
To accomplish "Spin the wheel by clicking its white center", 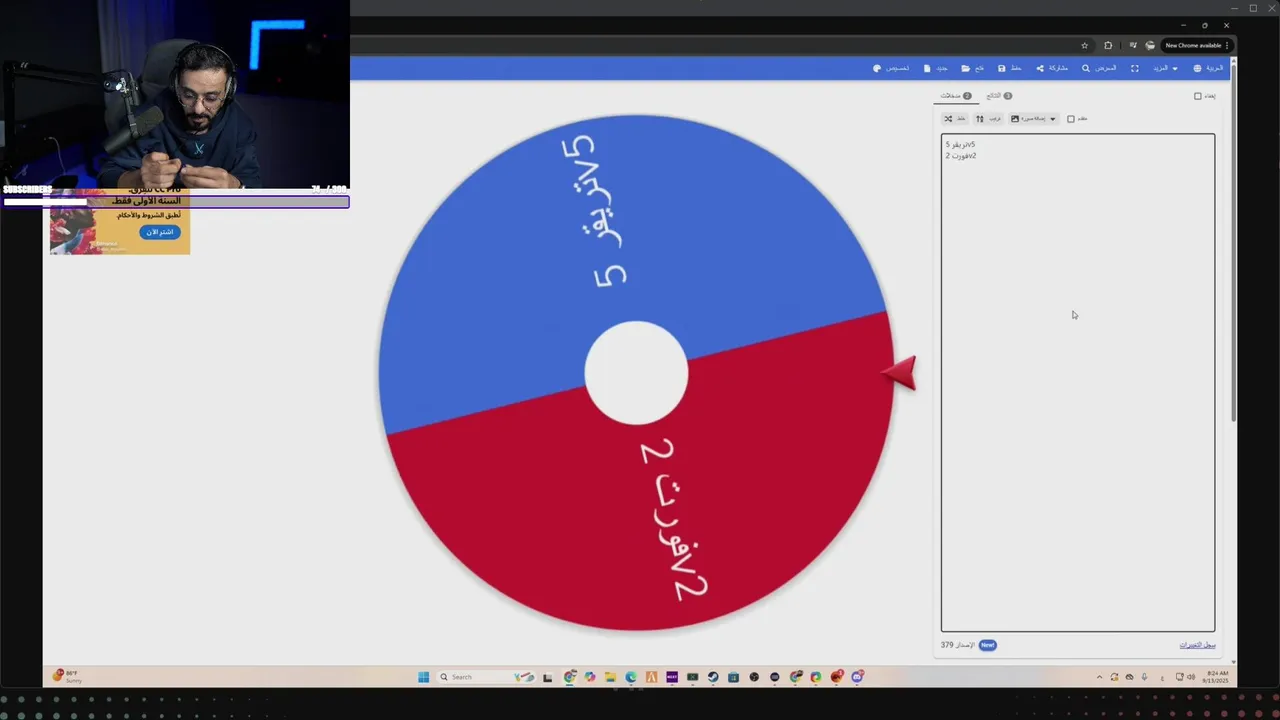I will [x=636, y=372].
